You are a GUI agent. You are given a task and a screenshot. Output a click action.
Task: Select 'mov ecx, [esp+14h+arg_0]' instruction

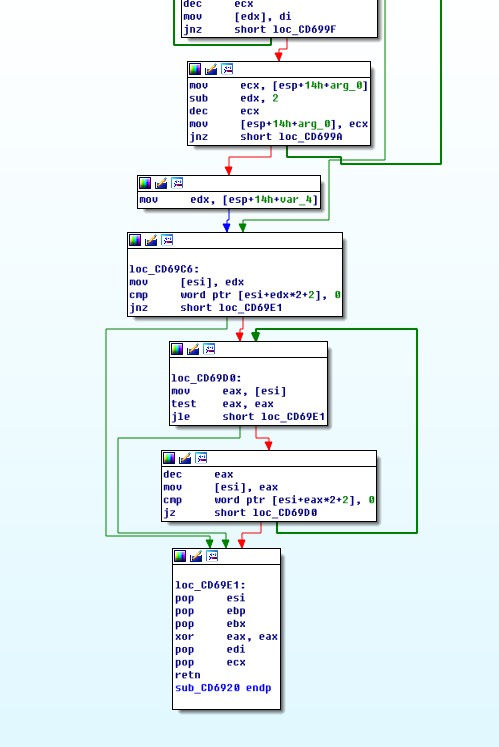[279, 86]
